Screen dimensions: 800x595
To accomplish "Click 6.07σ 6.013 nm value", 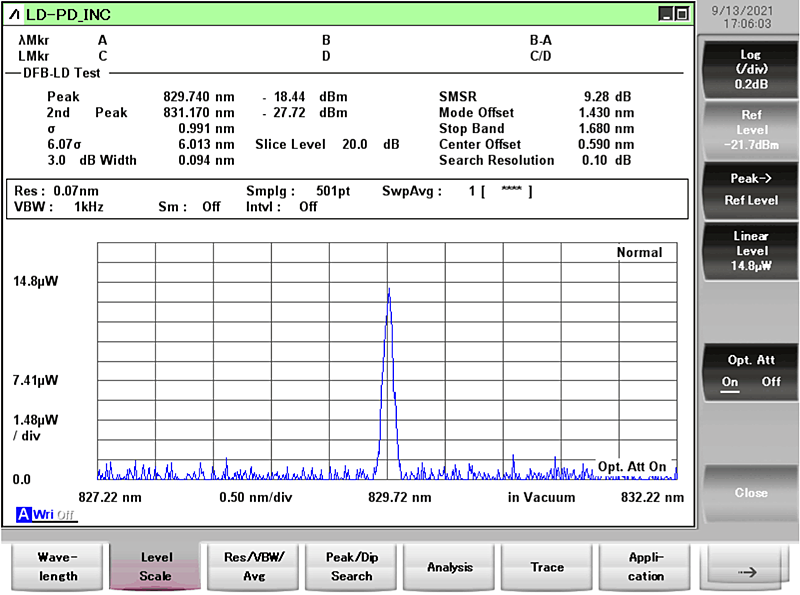I will pyautogui.click(x=206, y=144).
